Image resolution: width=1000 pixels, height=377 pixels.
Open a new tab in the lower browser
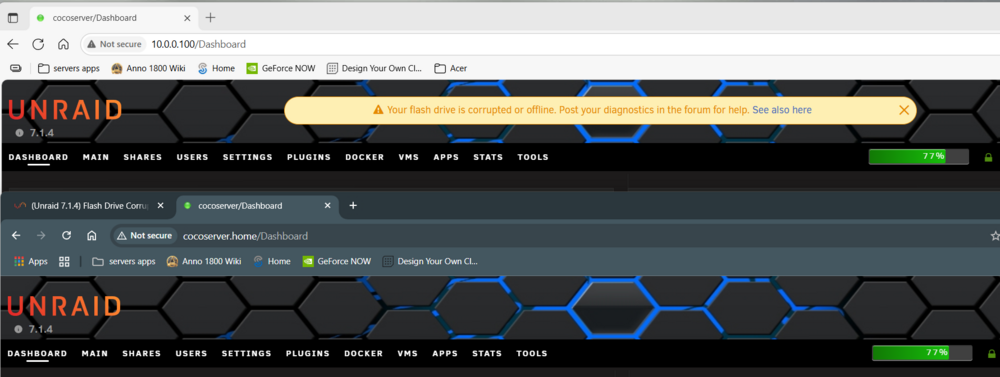click(353, 205)
